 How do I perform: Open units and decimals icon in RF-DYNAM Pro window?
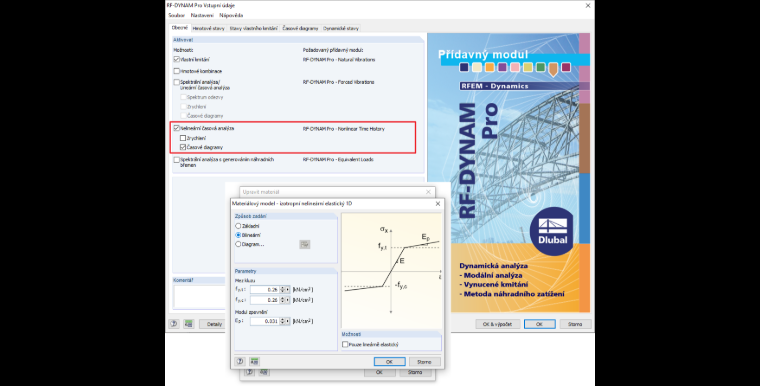click(x=189, y=324)
